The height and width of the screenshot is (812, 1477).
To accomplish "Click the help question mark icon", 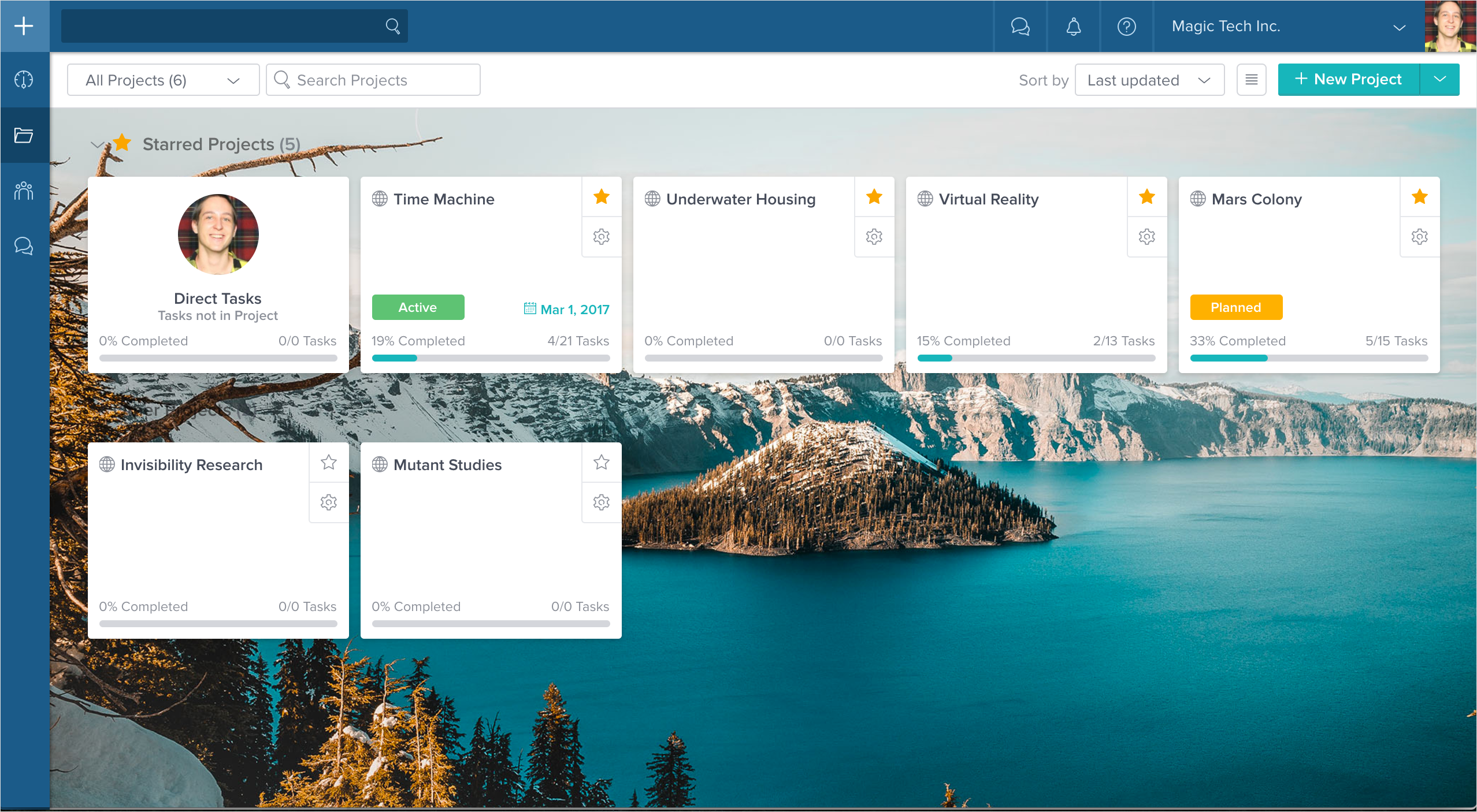I will coord(1126,27).
